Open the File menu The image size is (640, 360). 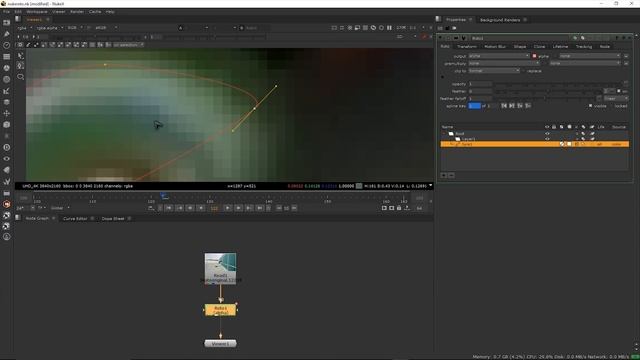pos(6,12)
